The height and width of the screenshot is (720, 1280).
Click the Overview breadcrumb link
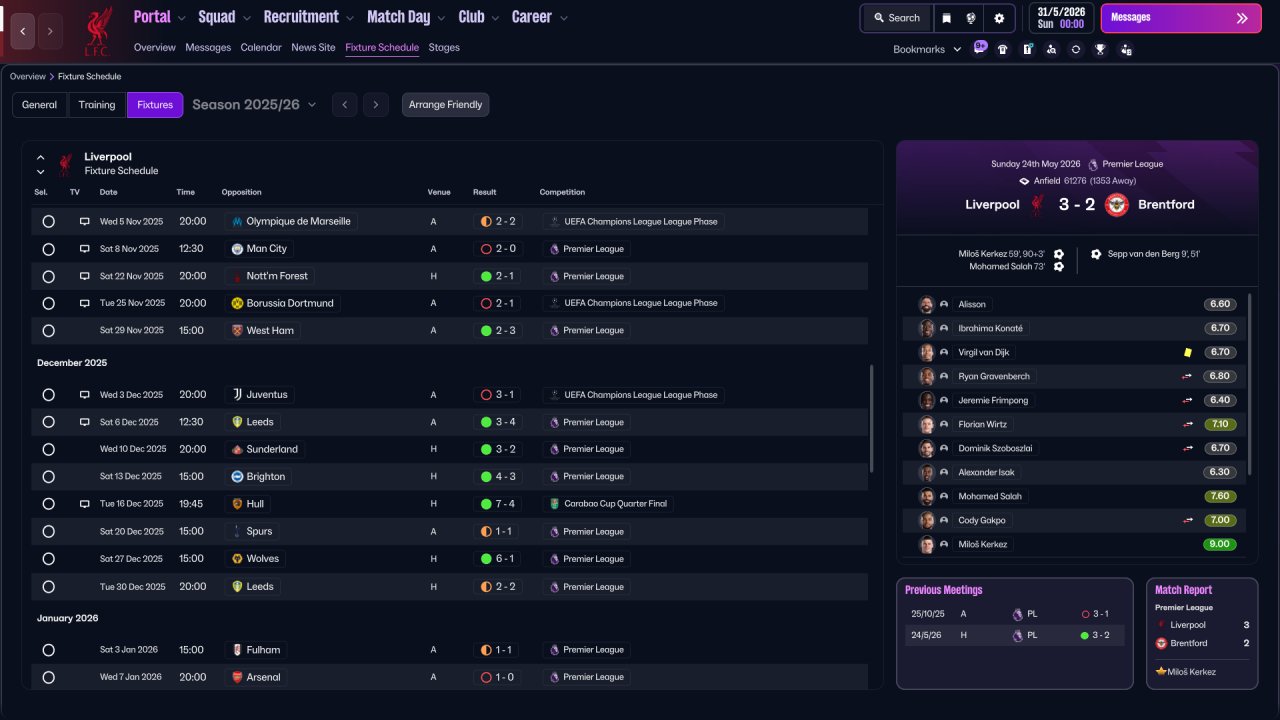pos(28,76)
